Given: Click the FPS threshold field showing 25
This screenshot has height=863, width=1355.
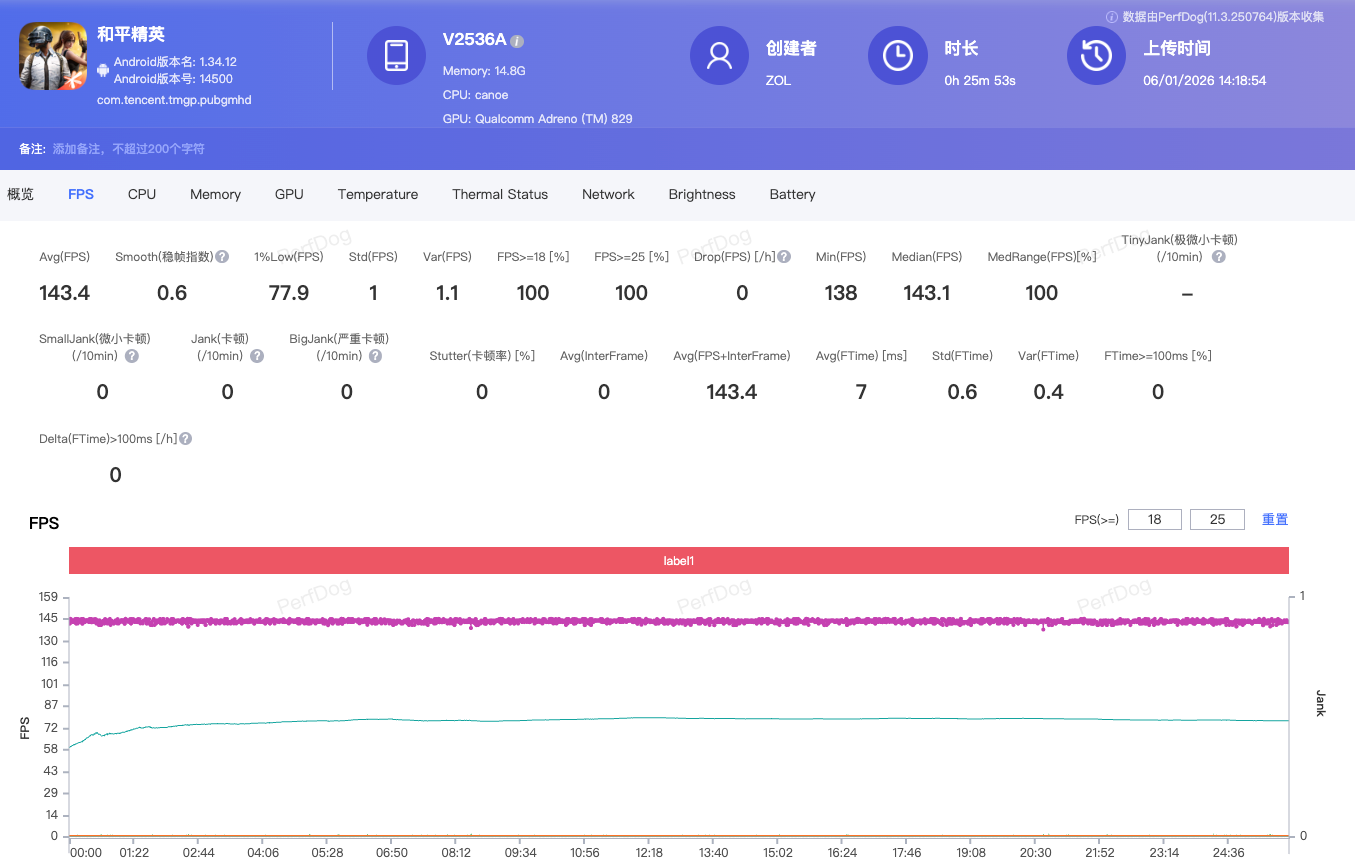Looking at the screenshot, I should click(x=1216, y=519).
